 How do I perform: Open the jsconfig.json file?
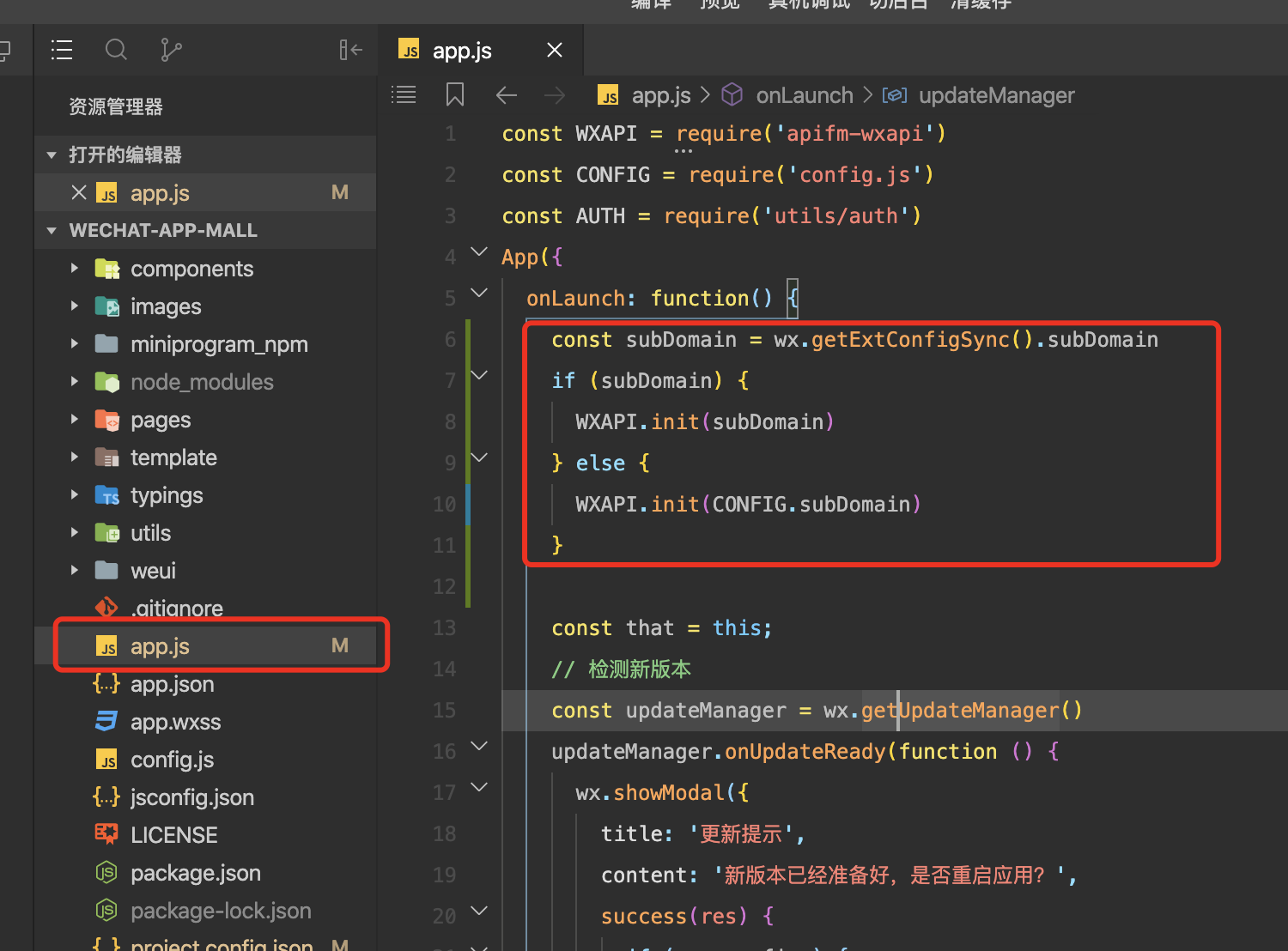pos(192,797)
